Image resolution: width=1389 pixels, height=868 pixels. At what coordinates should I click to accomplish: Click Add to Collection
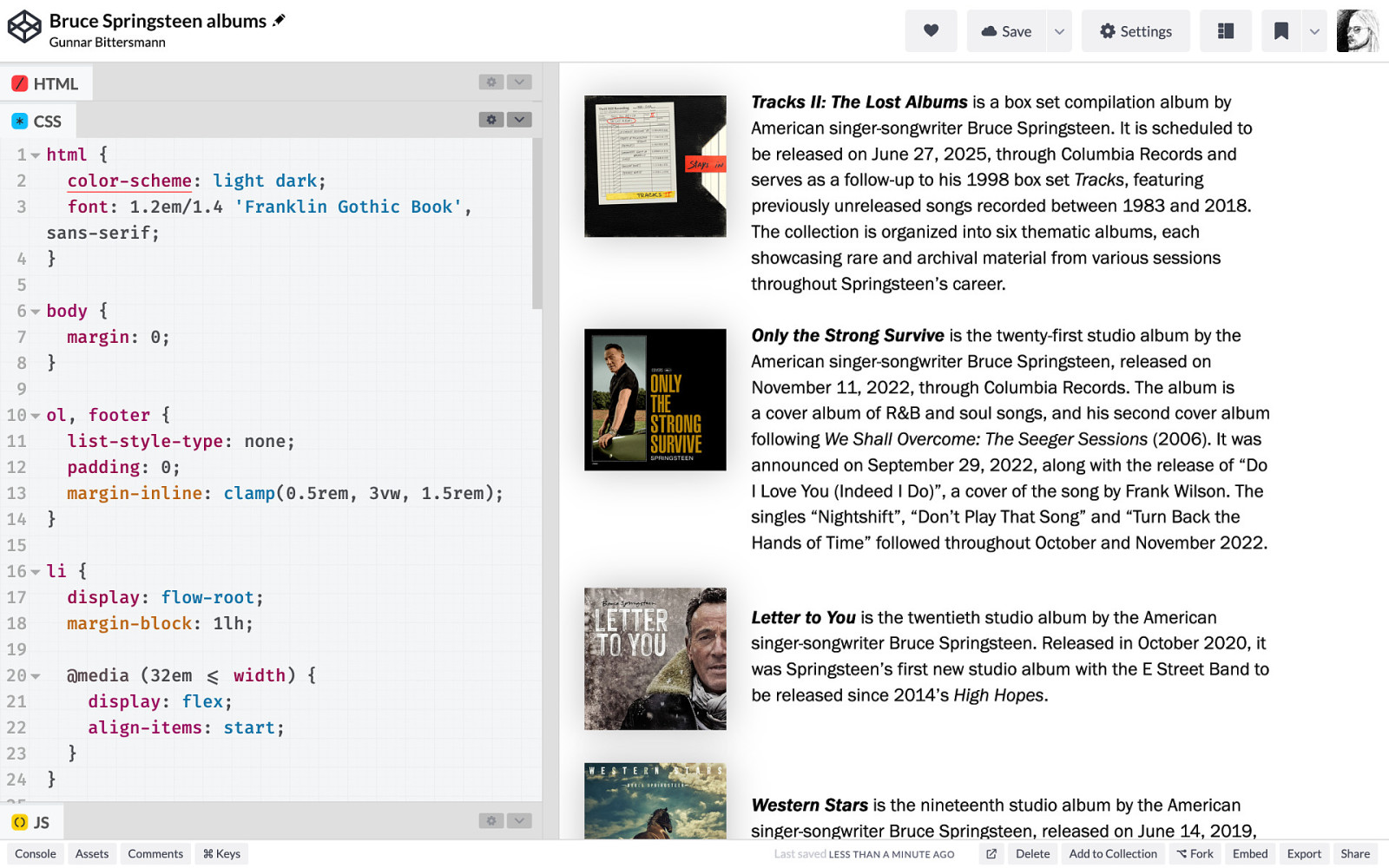point(1113,854)
